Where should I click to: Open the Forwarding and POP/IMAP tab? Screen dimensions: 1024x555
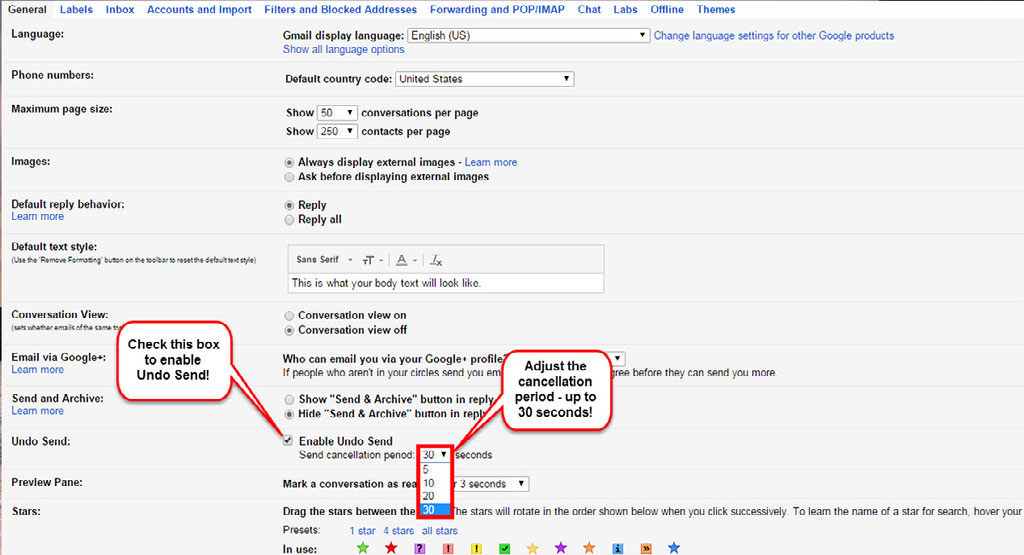pyautogui.click(x=497, y=10)
